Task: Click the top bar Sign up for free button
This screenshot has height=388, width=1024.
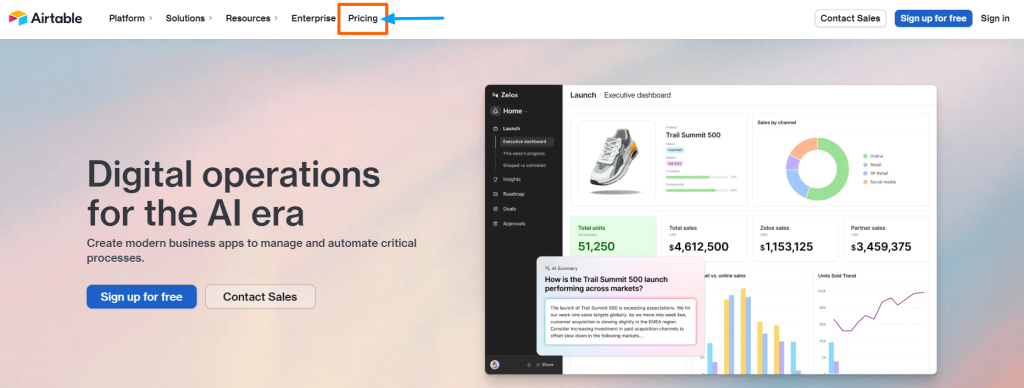Action: (933, 18)
